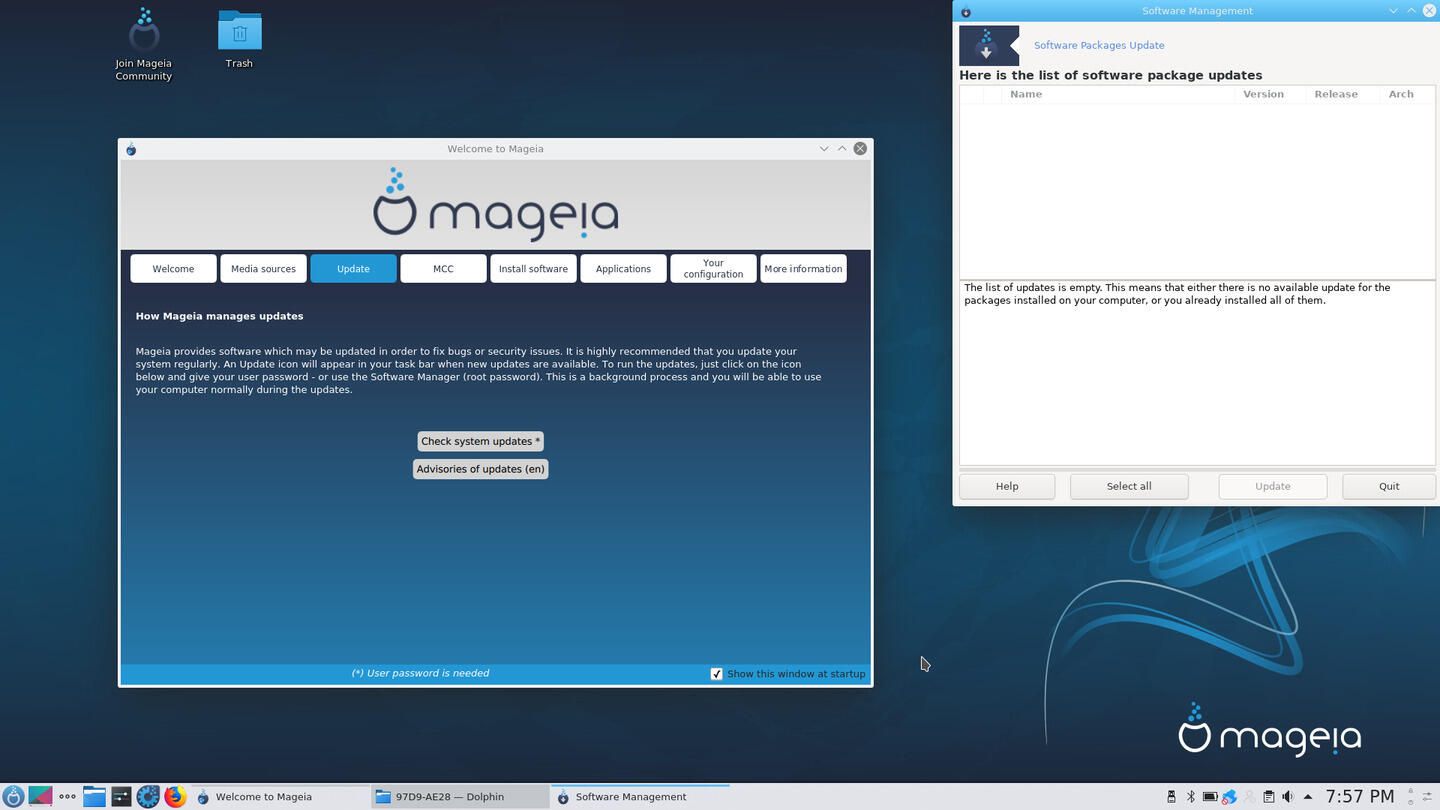The height and width of the screenshot is (810, 1440).
Task: Maximize the Welcome to Mageia window
Action: (x=842, y=148)
